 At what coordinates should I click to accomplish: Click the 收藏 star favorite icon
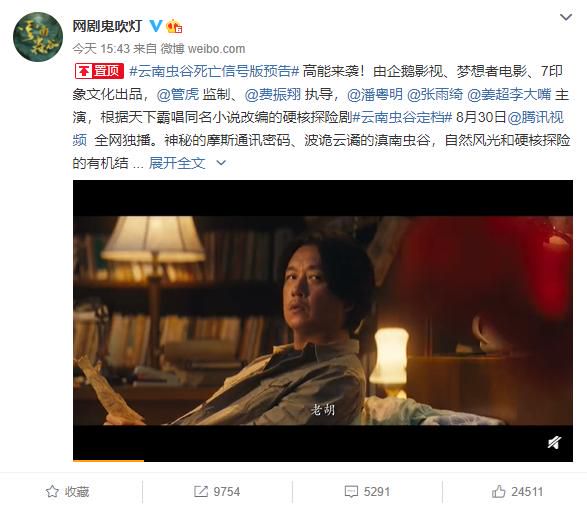(52, 492)
